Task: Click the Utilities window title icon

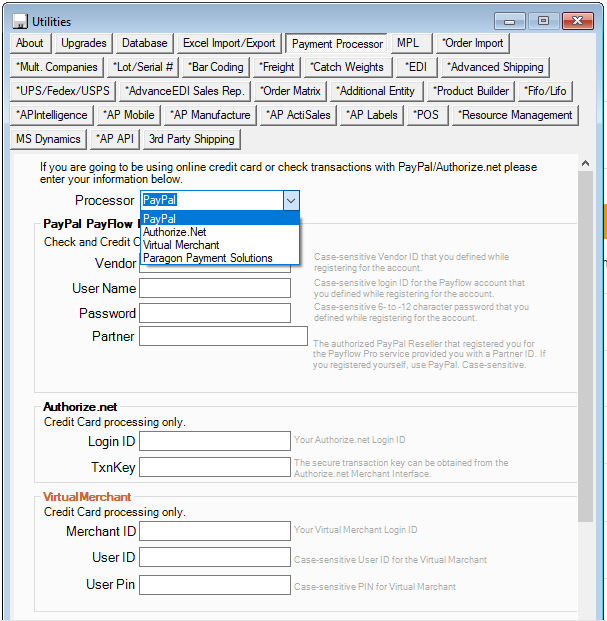Action: [x=20, y=21]
